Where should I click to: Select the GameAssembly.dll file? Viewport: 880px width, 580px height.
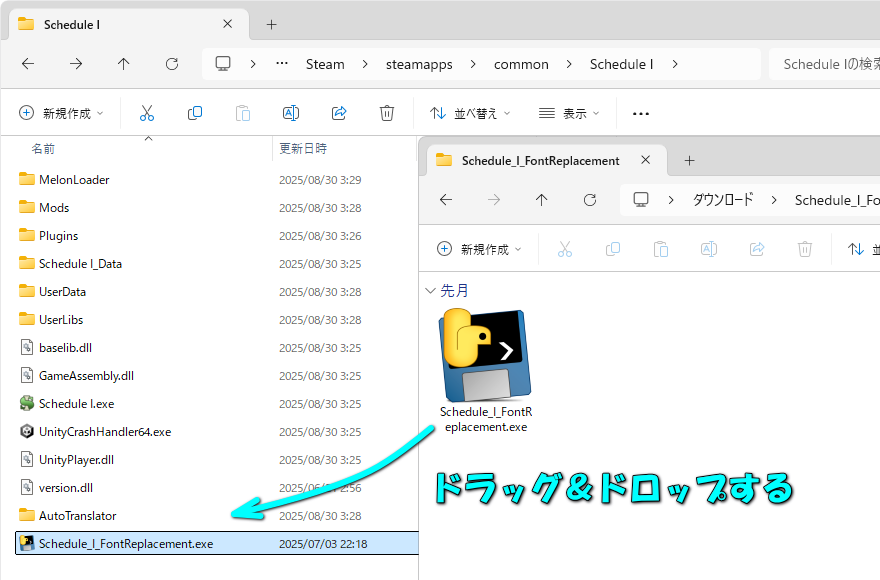click(86, 376)
